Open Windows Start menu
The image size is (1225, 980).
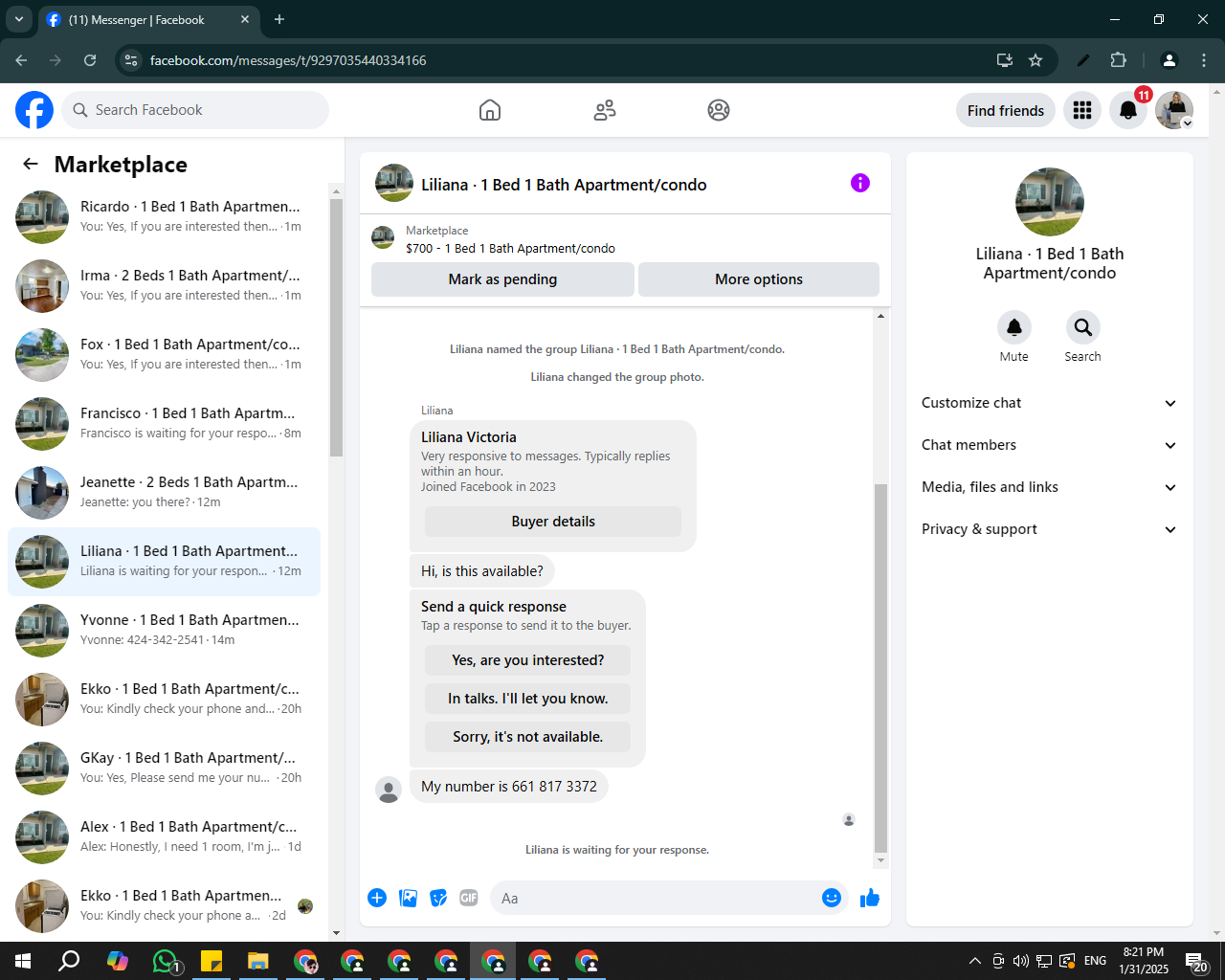pos(23,961)
